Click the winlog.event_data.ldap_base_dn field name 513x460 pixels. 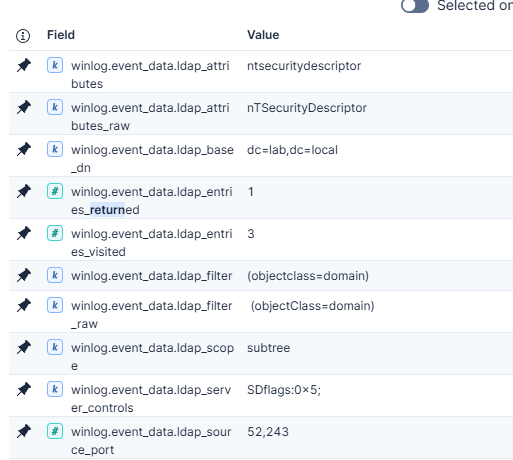coord(152,159)
